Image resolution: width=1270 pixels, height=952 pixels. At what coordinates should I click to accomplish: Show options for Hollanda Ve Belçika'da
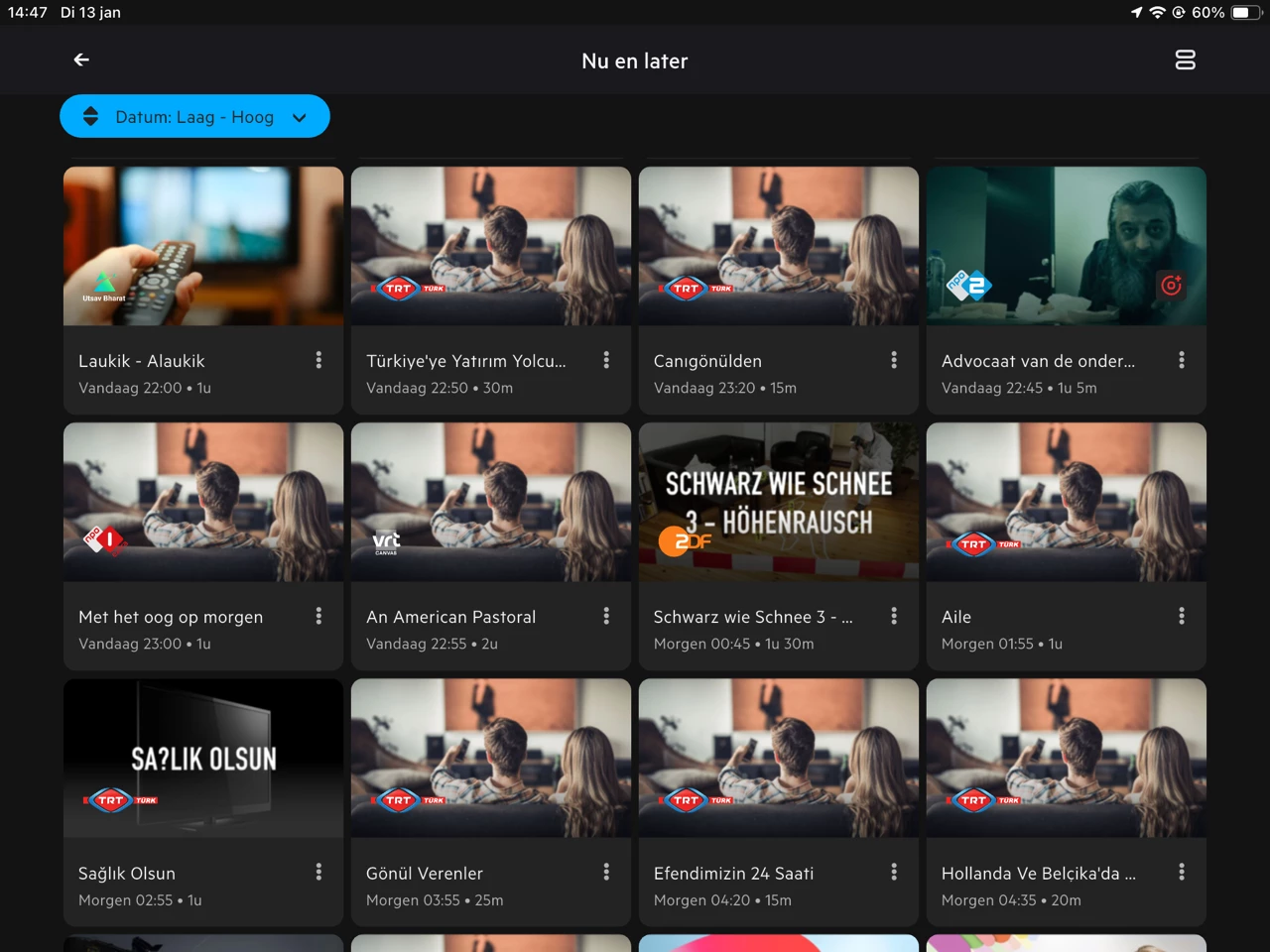(x=1181, y=873)
